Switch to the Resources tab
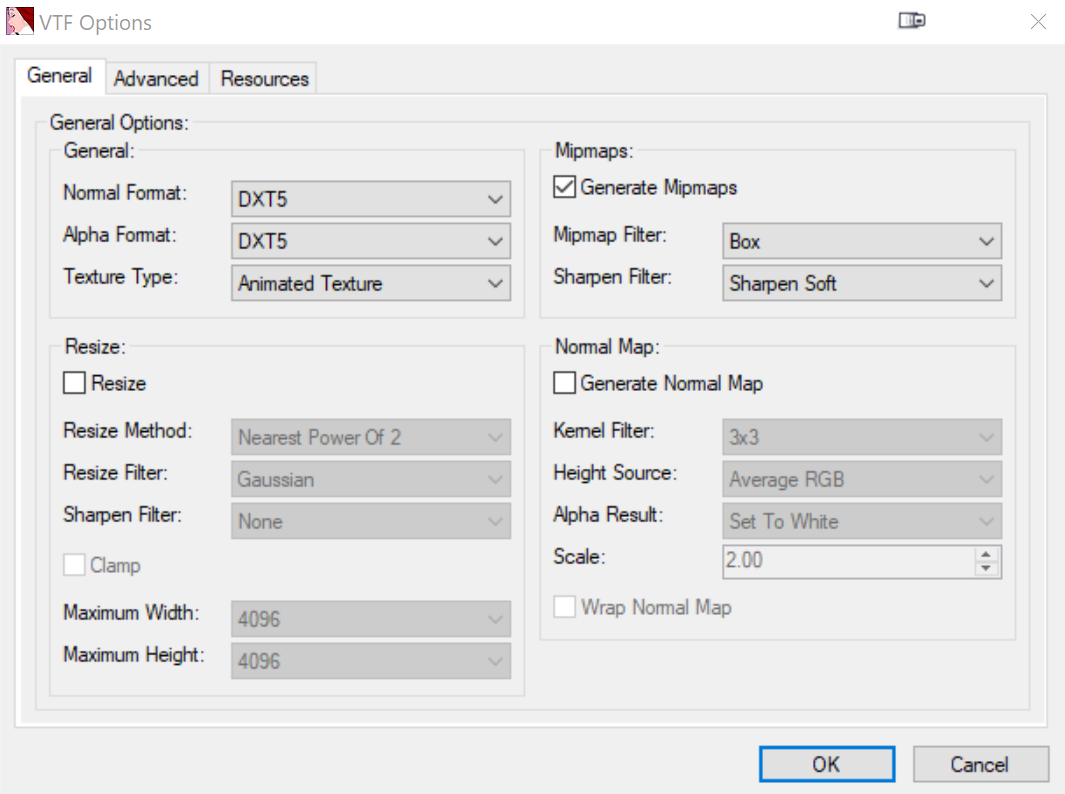 click(265, 78)
